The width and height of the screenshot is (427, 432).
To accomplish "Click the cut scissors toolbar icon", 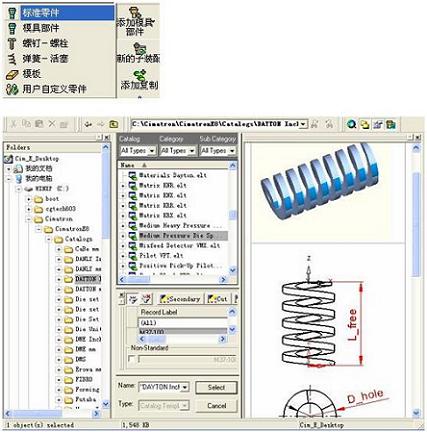I will click(x=14, y=124).
